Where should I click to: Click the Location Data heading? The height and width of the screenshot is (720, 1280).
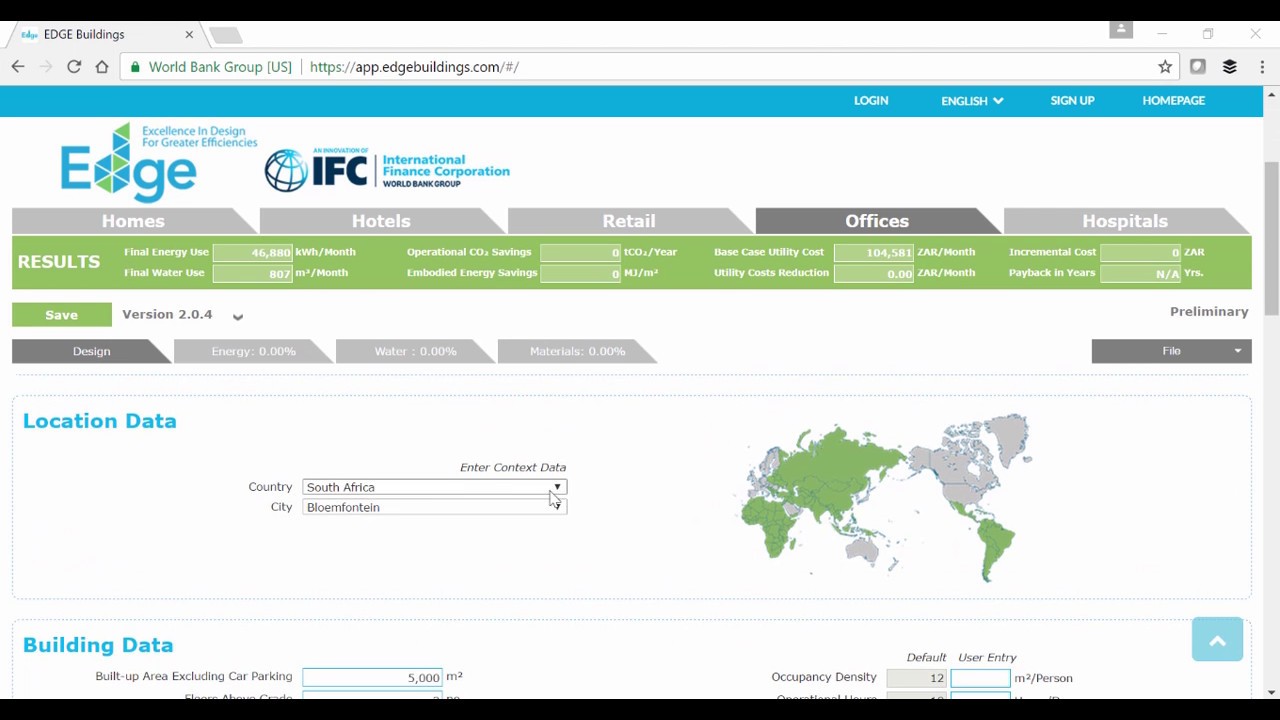[99, 421]
